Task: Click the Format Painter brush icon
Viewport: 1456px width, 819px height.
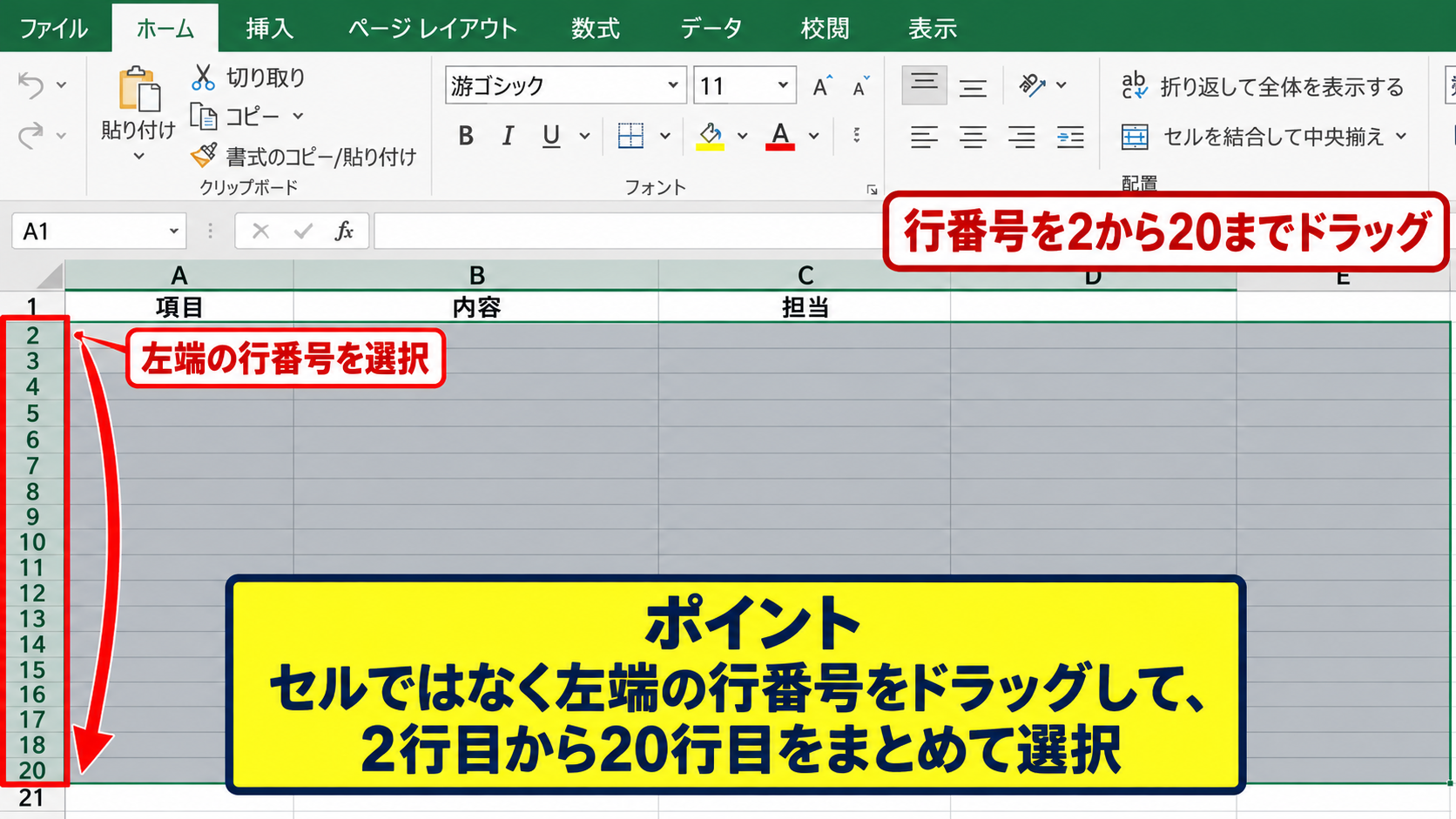Action: click(x=204, y=156)
